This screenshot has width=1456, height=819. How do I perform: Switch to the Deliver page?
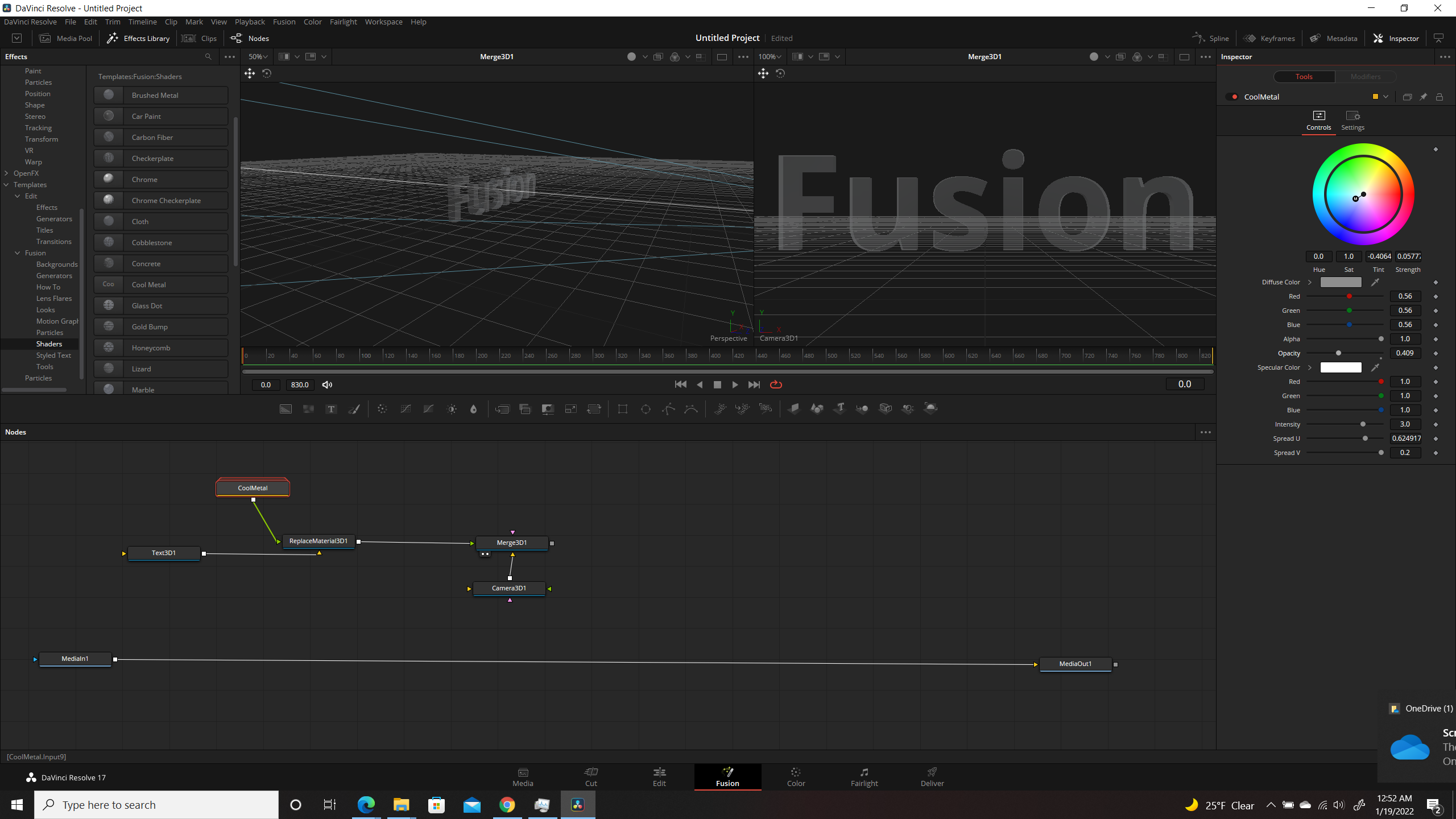click(932, 777)
